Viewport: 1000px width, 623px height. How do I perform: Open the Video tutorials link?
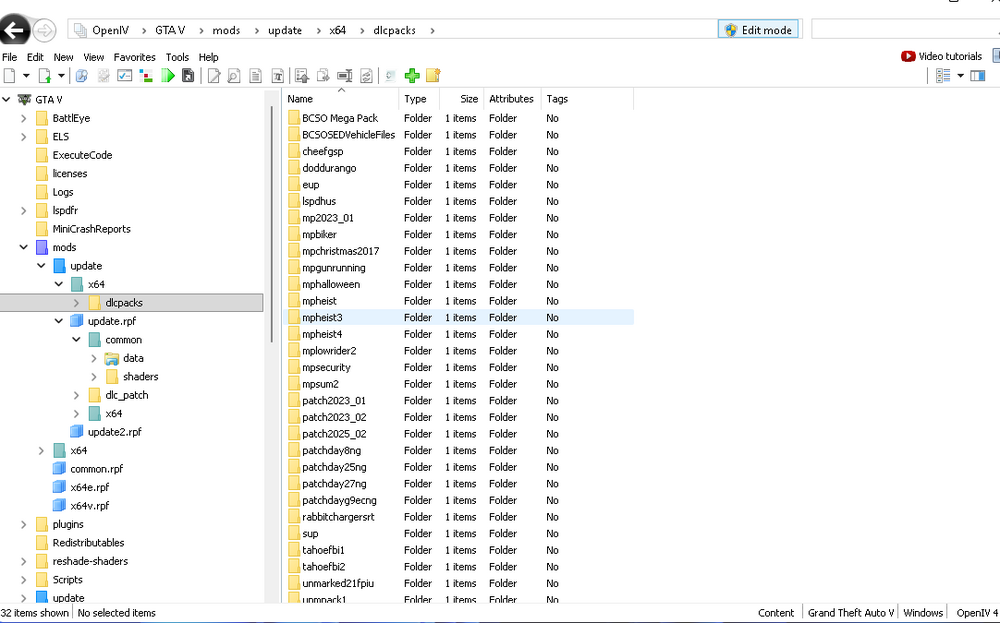tap(950, 56)
